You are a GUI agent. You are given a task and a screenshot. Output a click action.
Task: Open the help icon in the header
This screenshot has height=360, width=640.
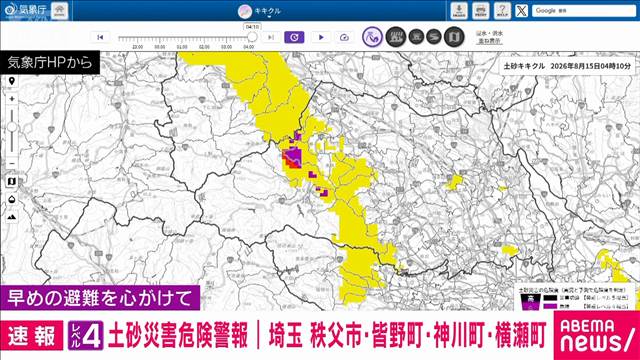coord(502,11)
